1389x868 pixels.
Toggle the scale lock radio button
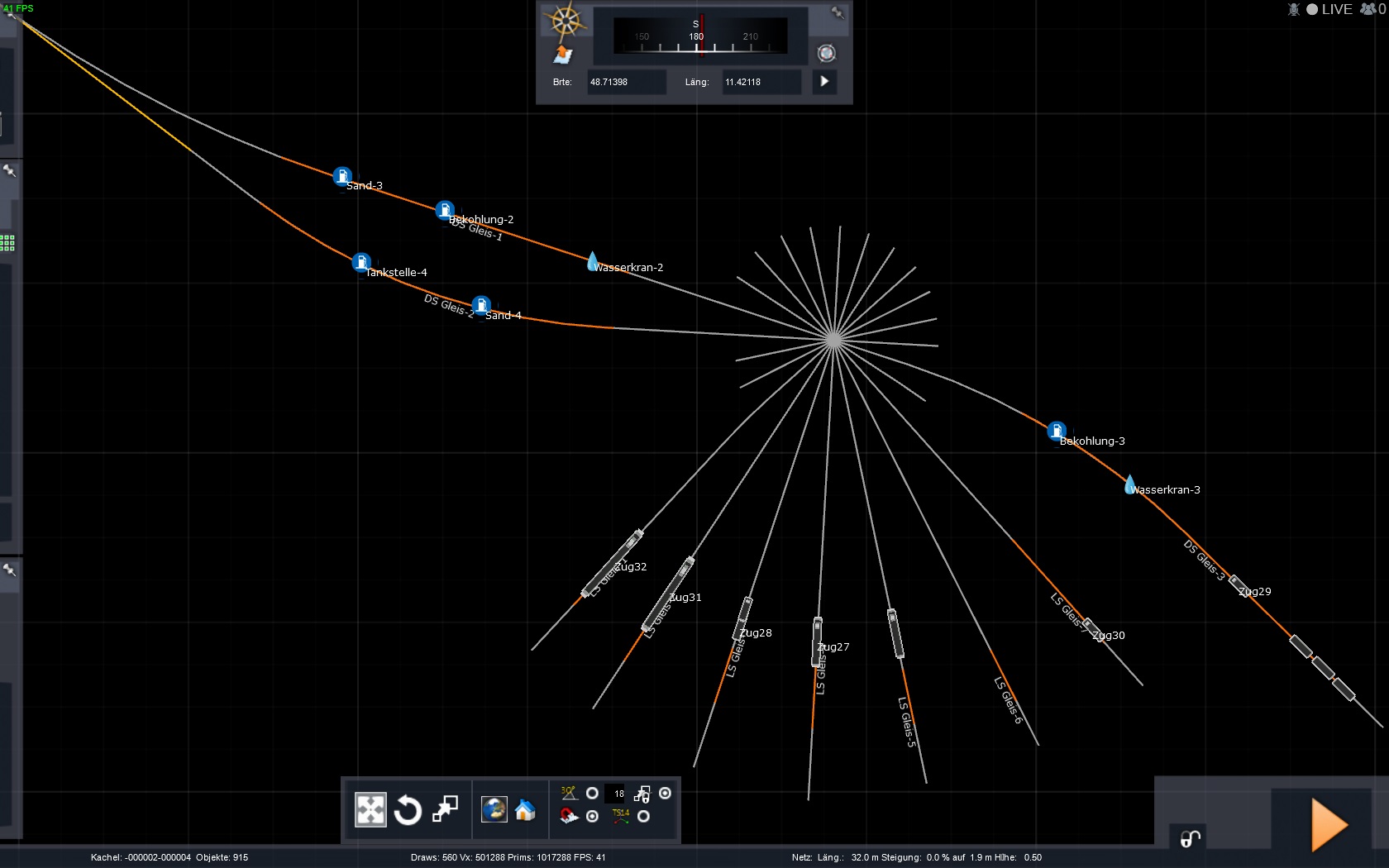coord(665,794)
